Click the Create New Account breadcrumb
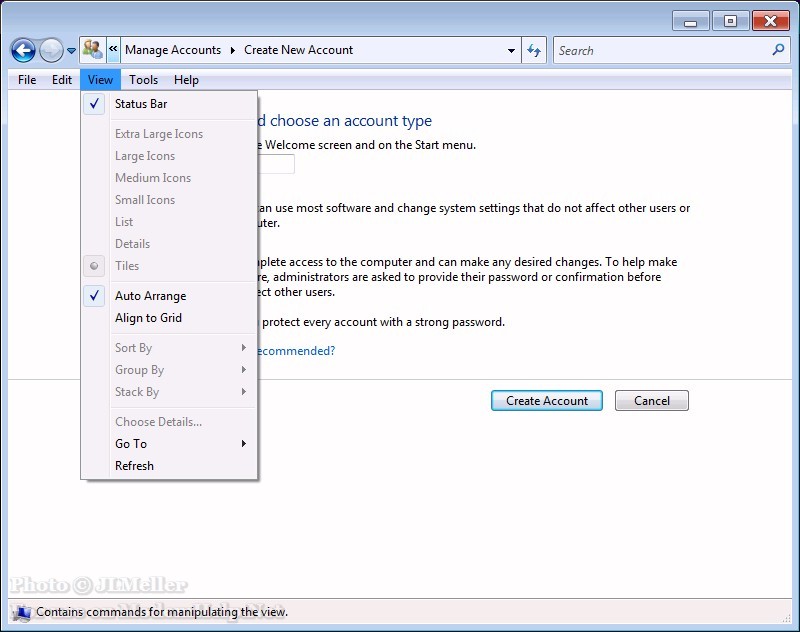The image size is (800, 632). pos(298,50)
